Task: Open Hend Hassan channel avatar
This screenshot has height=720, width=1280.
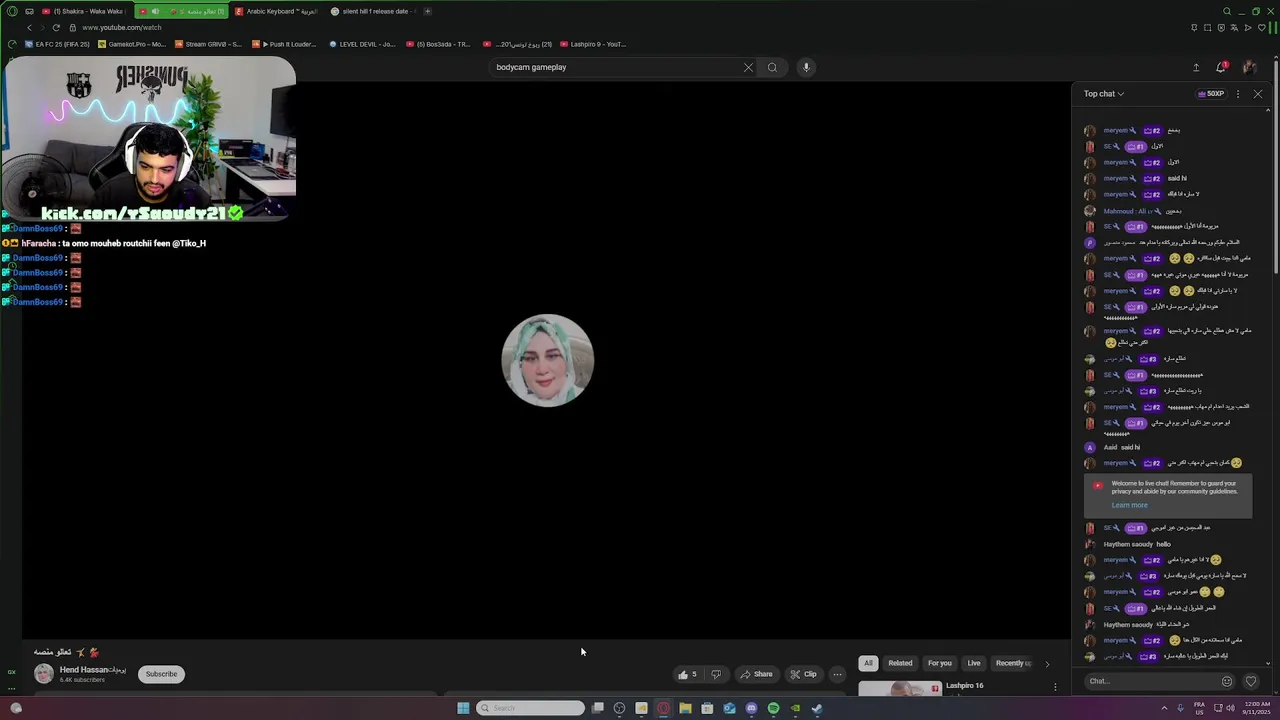Action: pyautogui.click(x=44, y=674)
